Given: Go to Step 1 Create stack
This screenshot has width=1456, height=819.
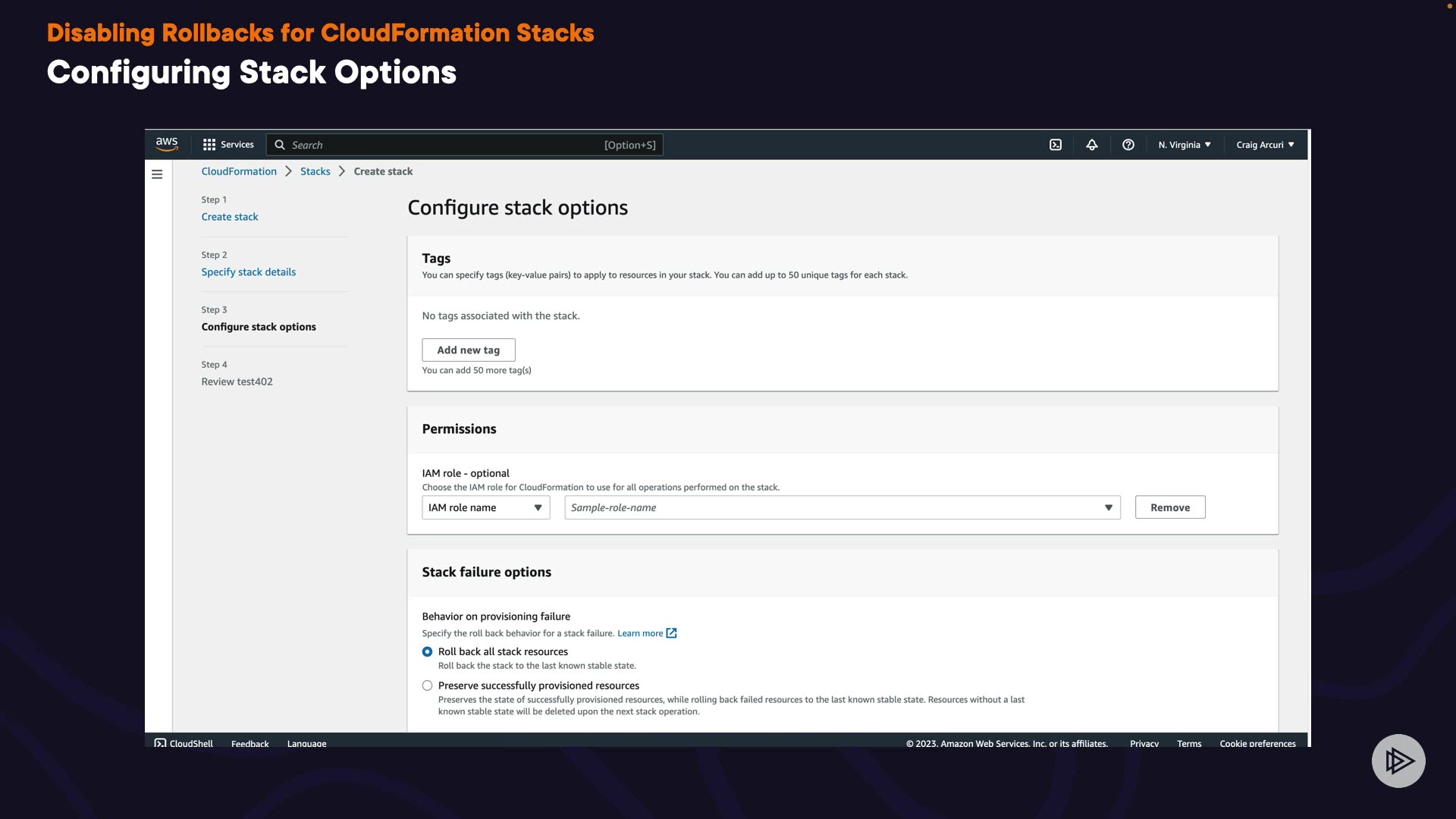Looking at the screenshot, I should click(x=230, y=217).
